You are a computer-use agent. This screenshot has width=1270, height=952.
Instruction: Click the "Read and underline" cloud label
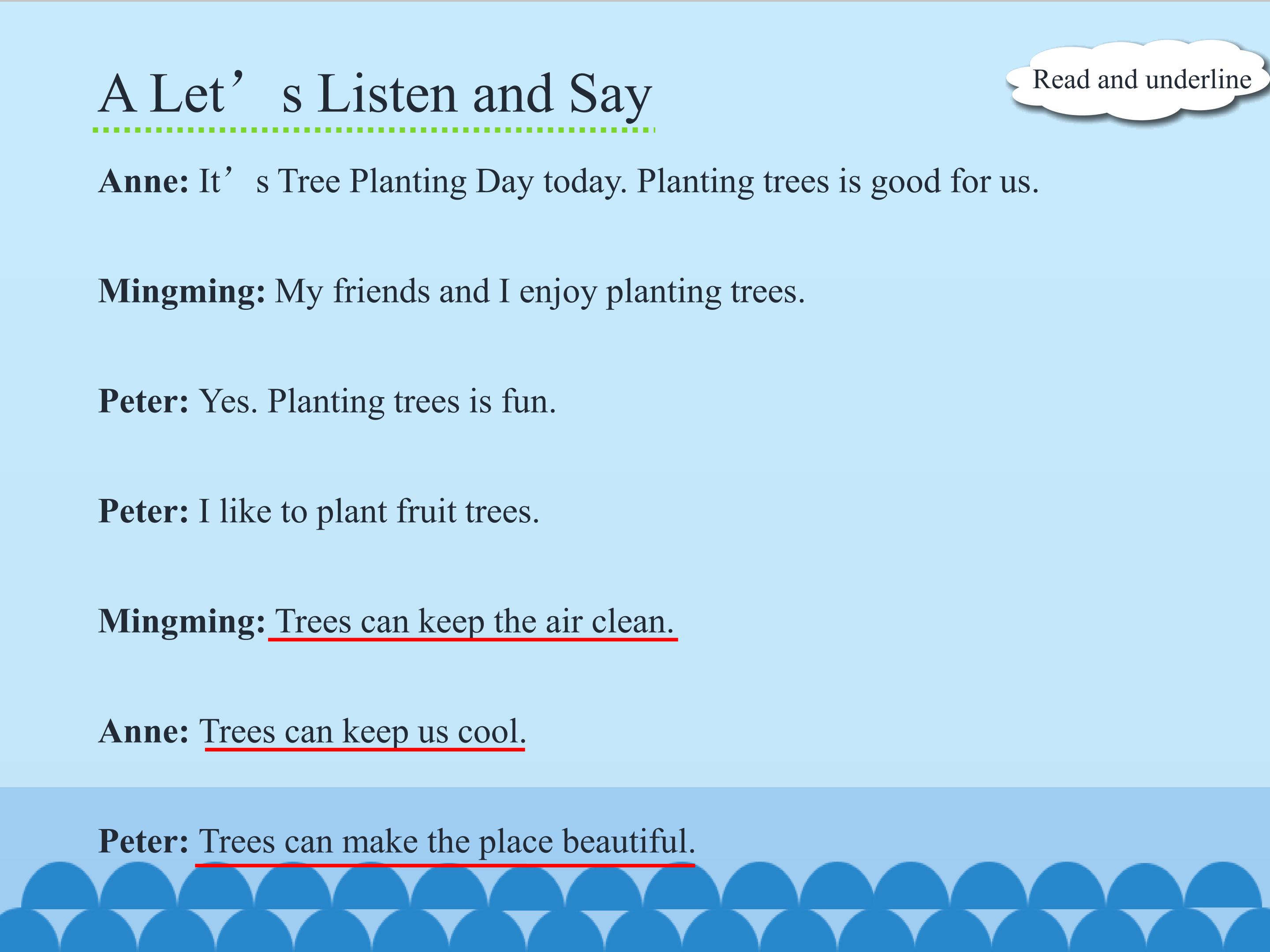pos(1141,80)
